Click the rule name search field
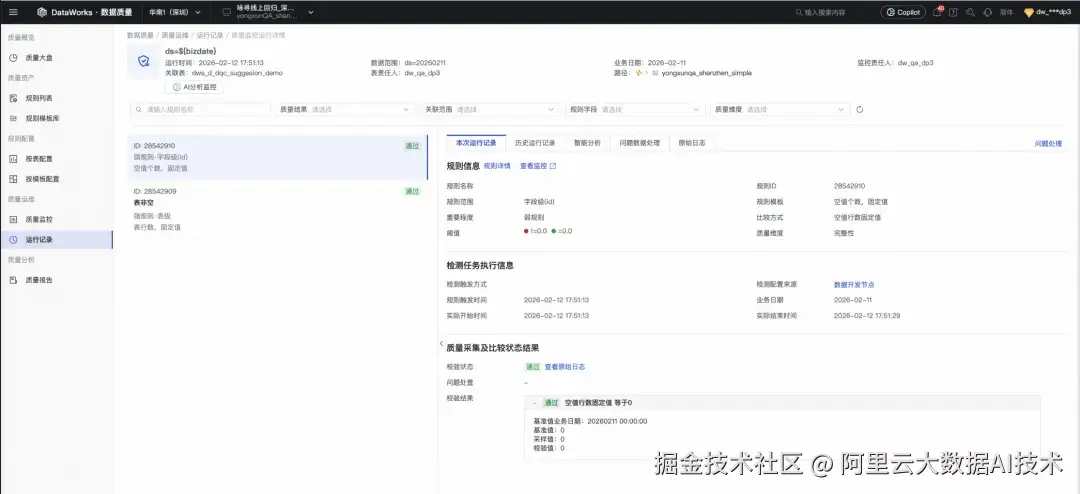The height and width of the screenshot is (494, 1080). coord(200,110)
